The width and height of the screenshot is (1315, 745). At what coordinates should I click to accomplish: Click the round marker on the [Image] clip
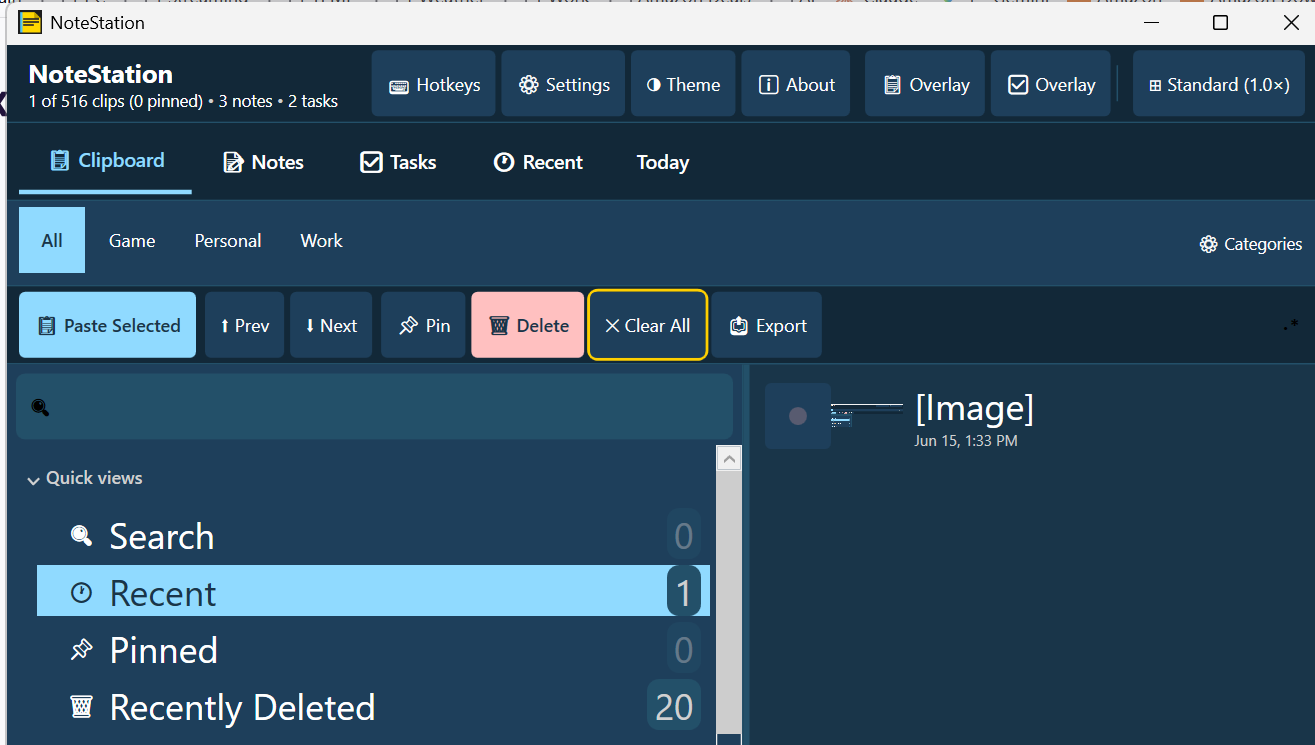pyautogui.click(x=797, y=416)
